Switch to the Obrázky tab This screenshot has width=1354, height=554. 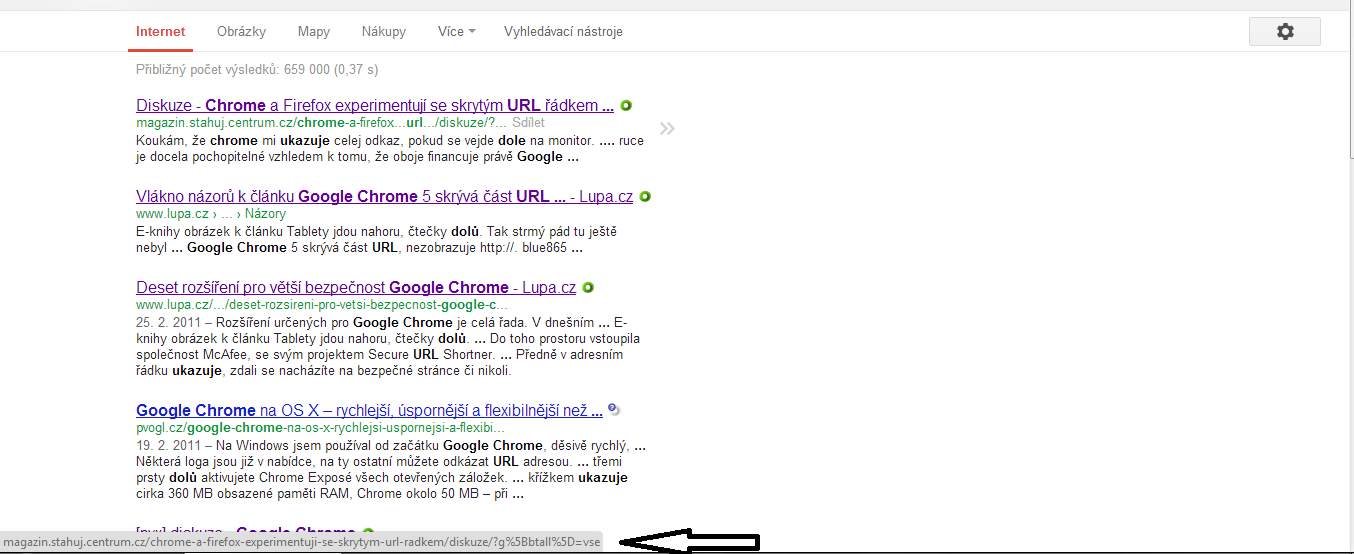click(241, 31)
